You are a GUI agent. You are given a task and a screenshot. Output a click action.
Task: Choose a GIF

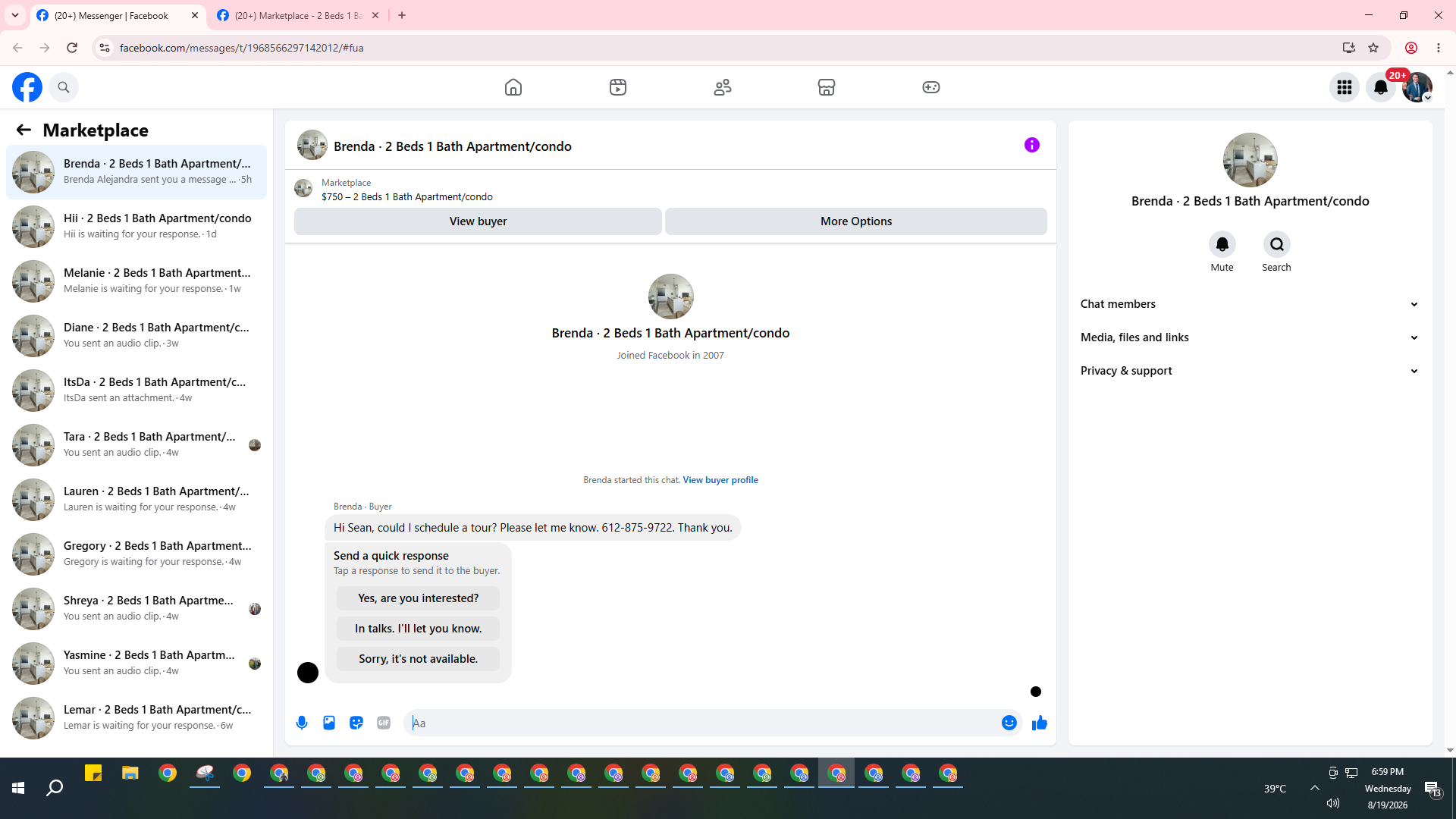coord(384,723)
